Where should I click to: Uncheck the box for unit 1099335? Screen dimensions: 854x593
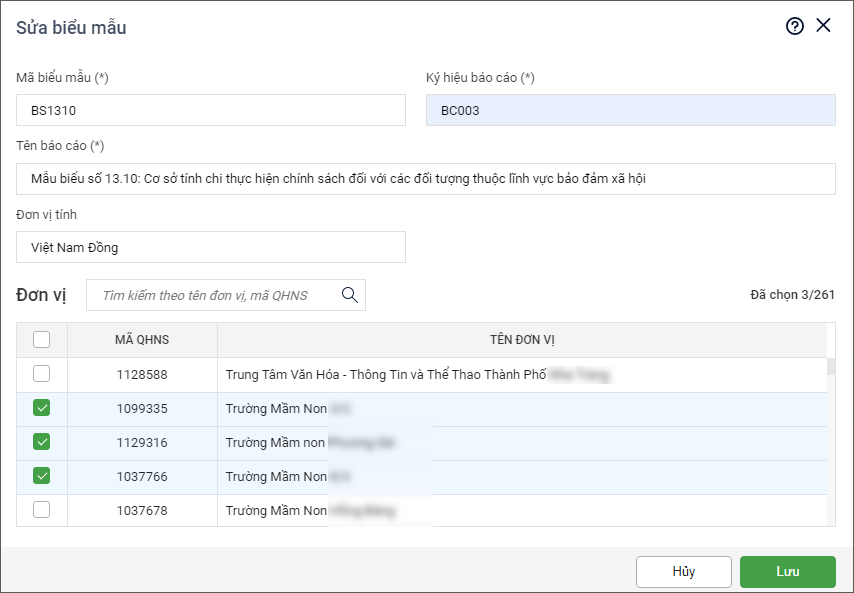tap(42, 408)
